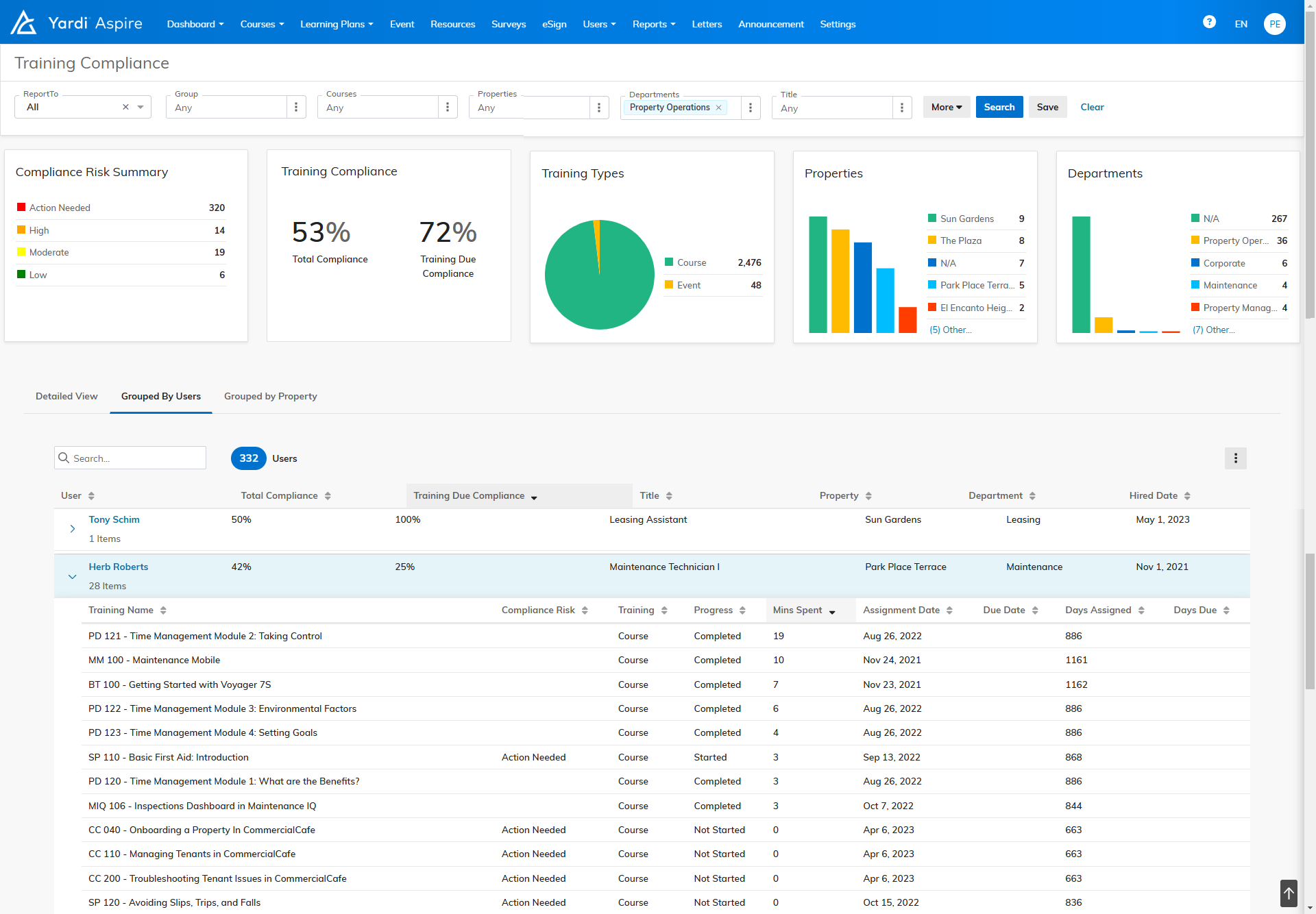Open the PE user avatar menu
Image resolution: width=1316 pixels, height=914 pixels.
[1274, 24]
